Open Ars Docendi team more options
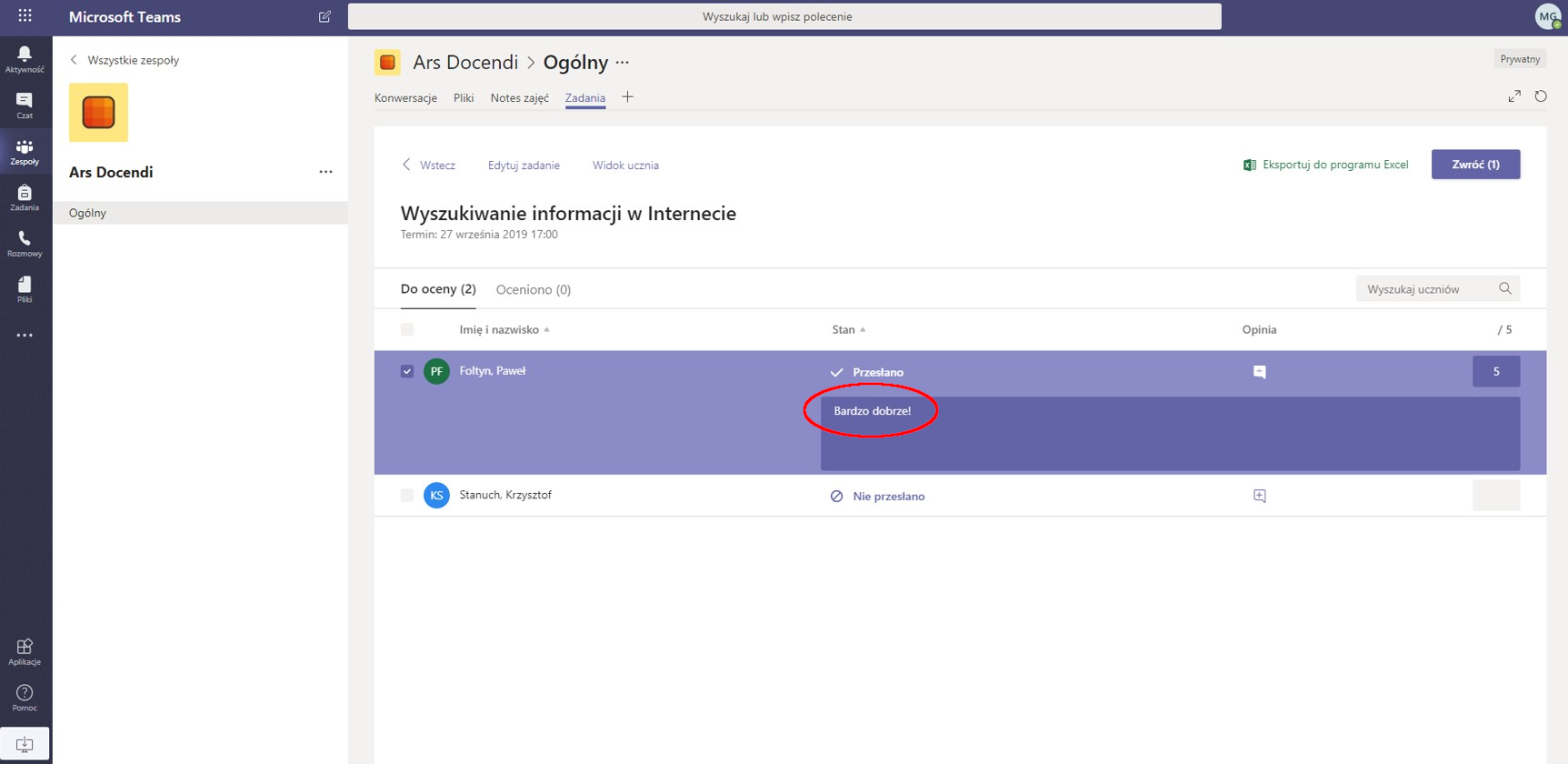 coord(325,172)
